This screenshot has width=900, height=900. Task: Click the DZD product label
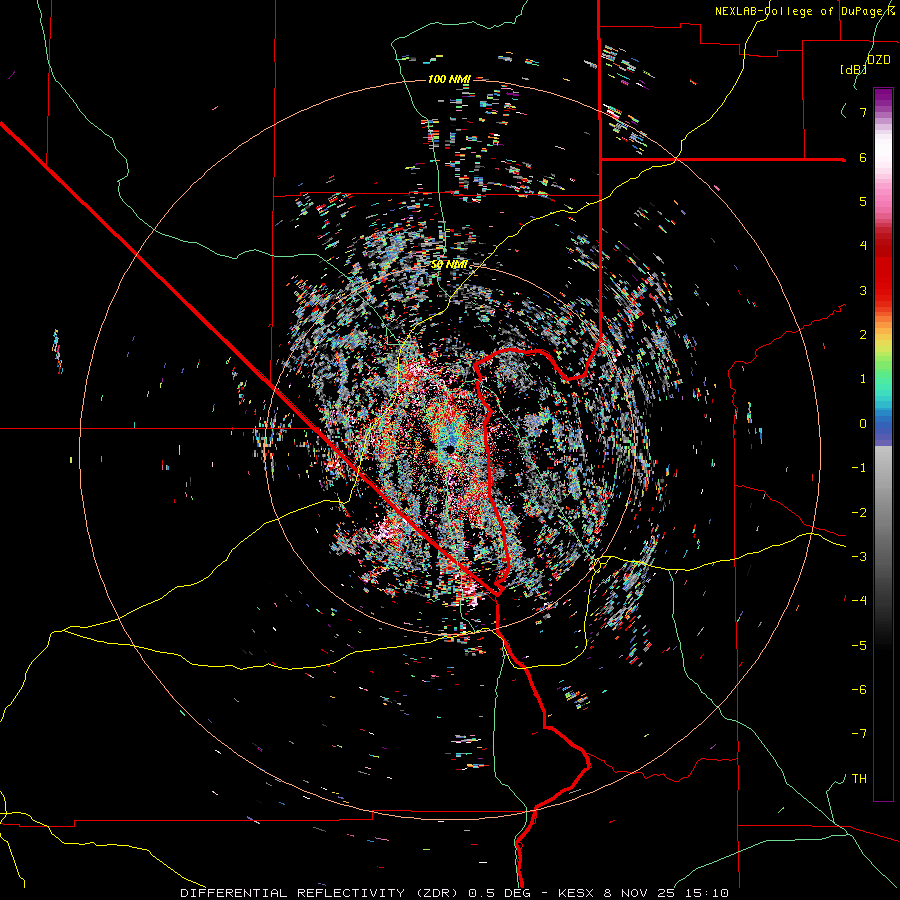click(x=879, y=60)
